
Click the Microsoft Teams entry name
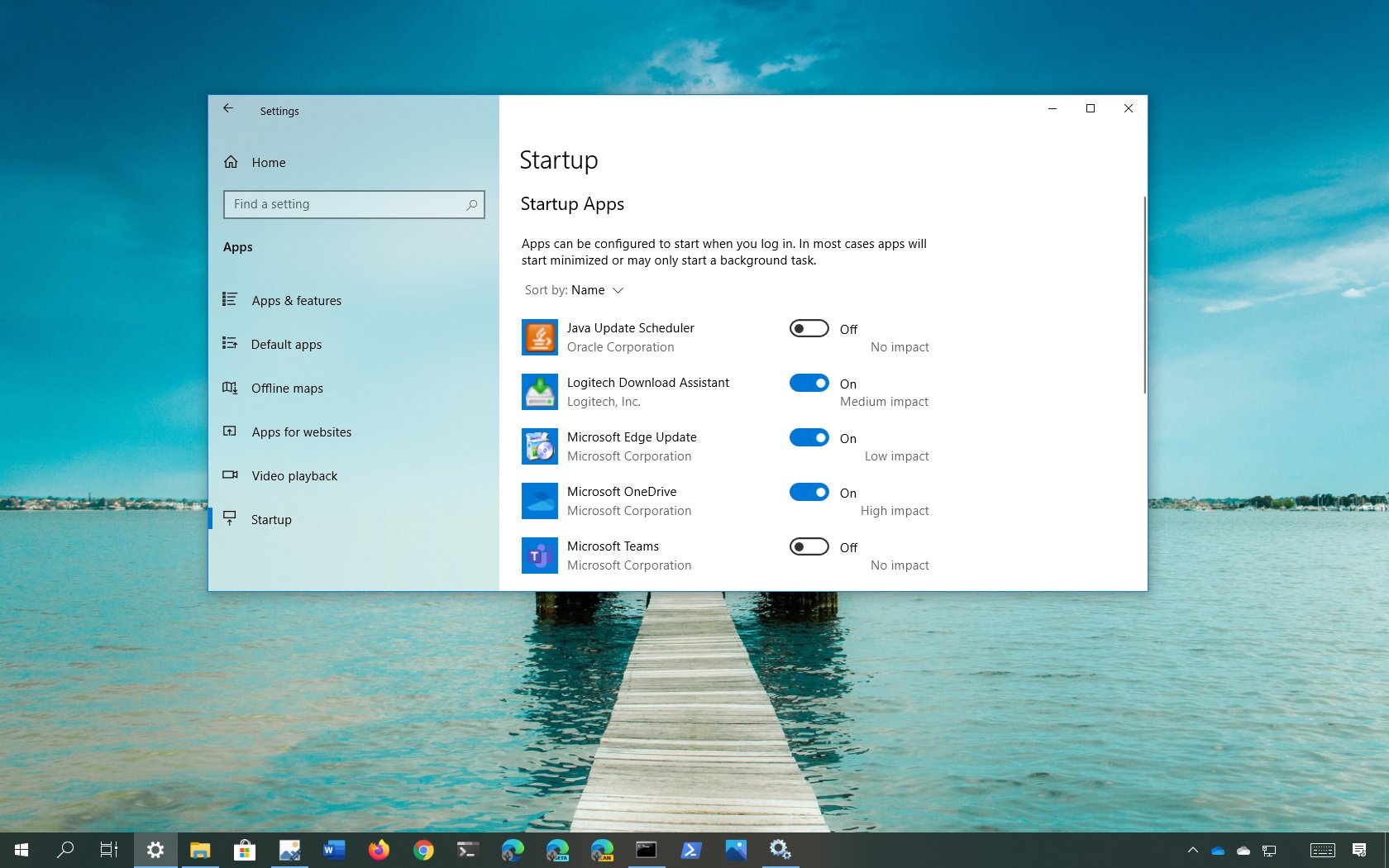[x=613, y=546]
